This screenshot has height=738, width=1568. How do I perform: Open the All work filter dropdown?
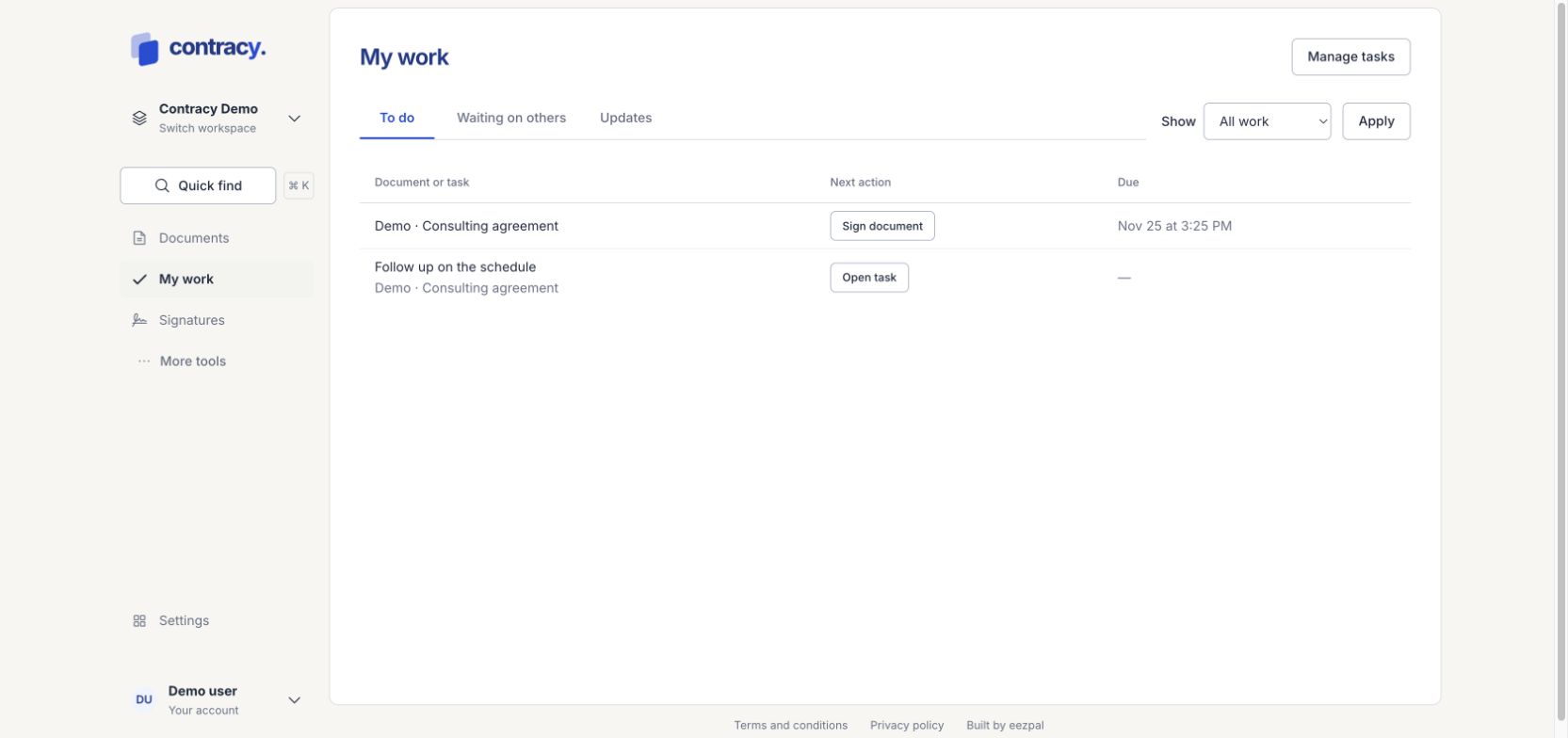pos(1267,121)
